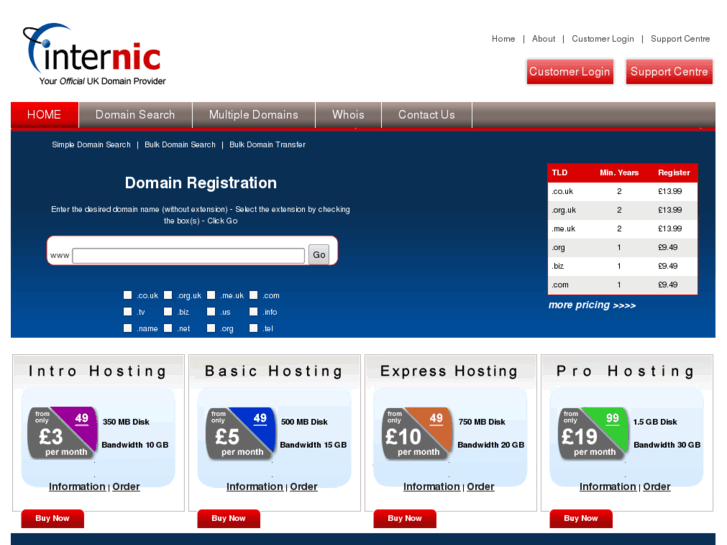The width and height of the screenshot is (727, 545).
Task: Click the Basic Hosting heading
Action: tap(274, 371)
